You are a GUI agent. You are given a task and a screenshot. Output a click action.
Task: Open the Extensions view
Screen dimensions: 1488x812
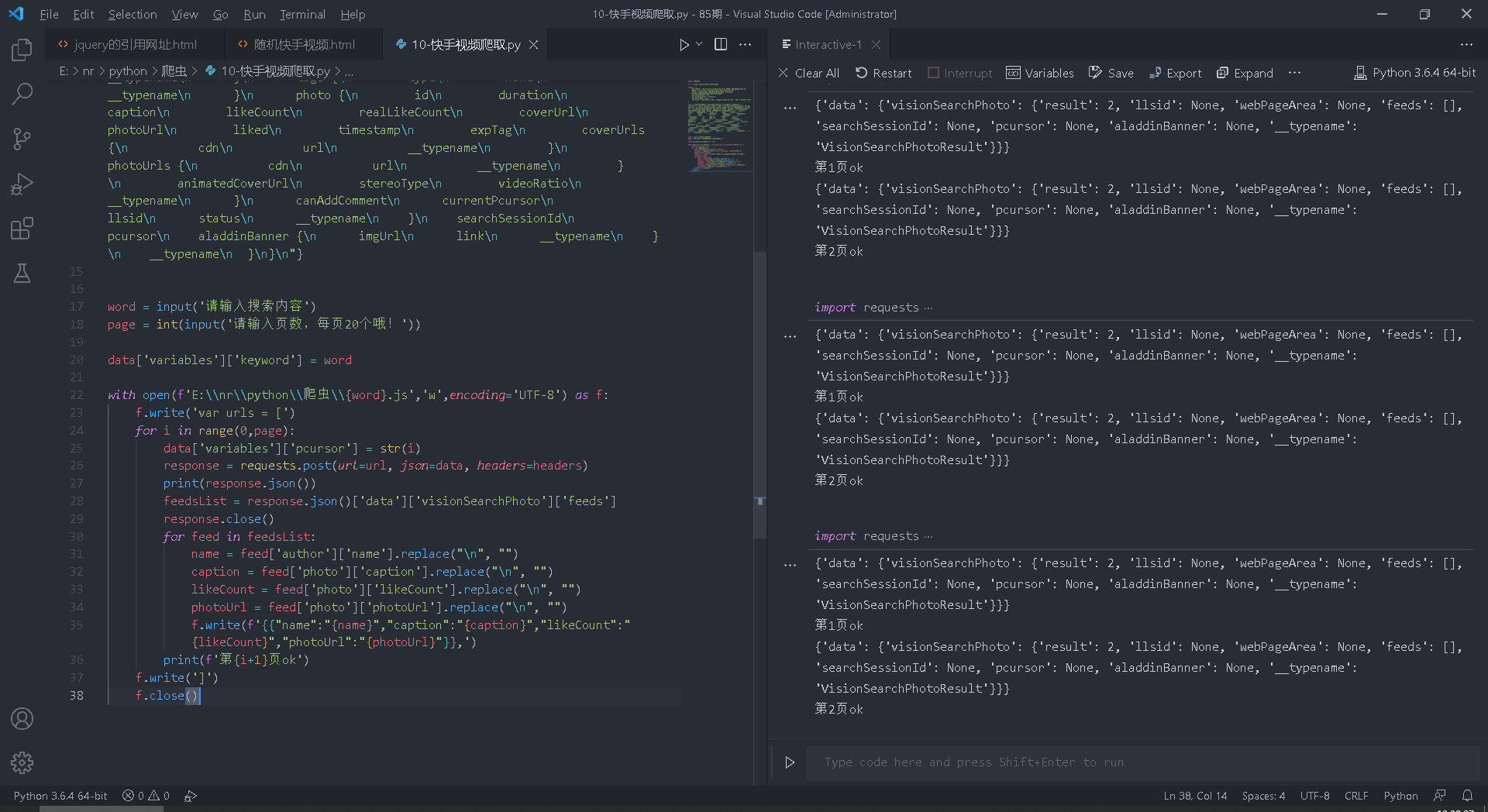[22, 229]
